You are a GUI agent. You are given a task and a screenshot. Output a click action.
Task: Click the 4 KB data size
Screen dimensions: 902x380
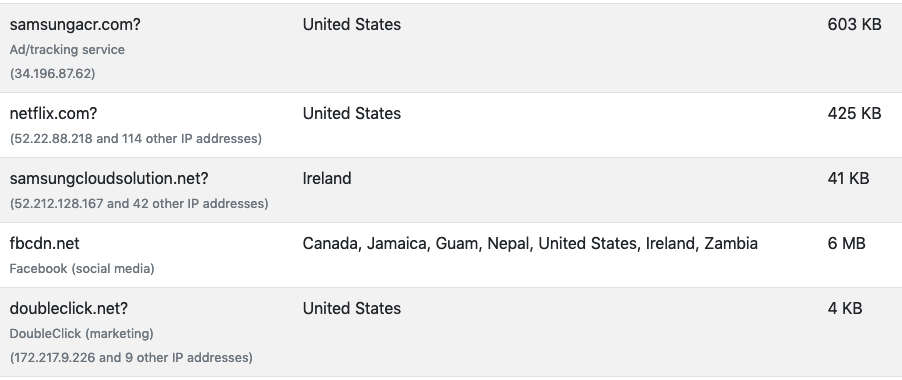point(845,309)
